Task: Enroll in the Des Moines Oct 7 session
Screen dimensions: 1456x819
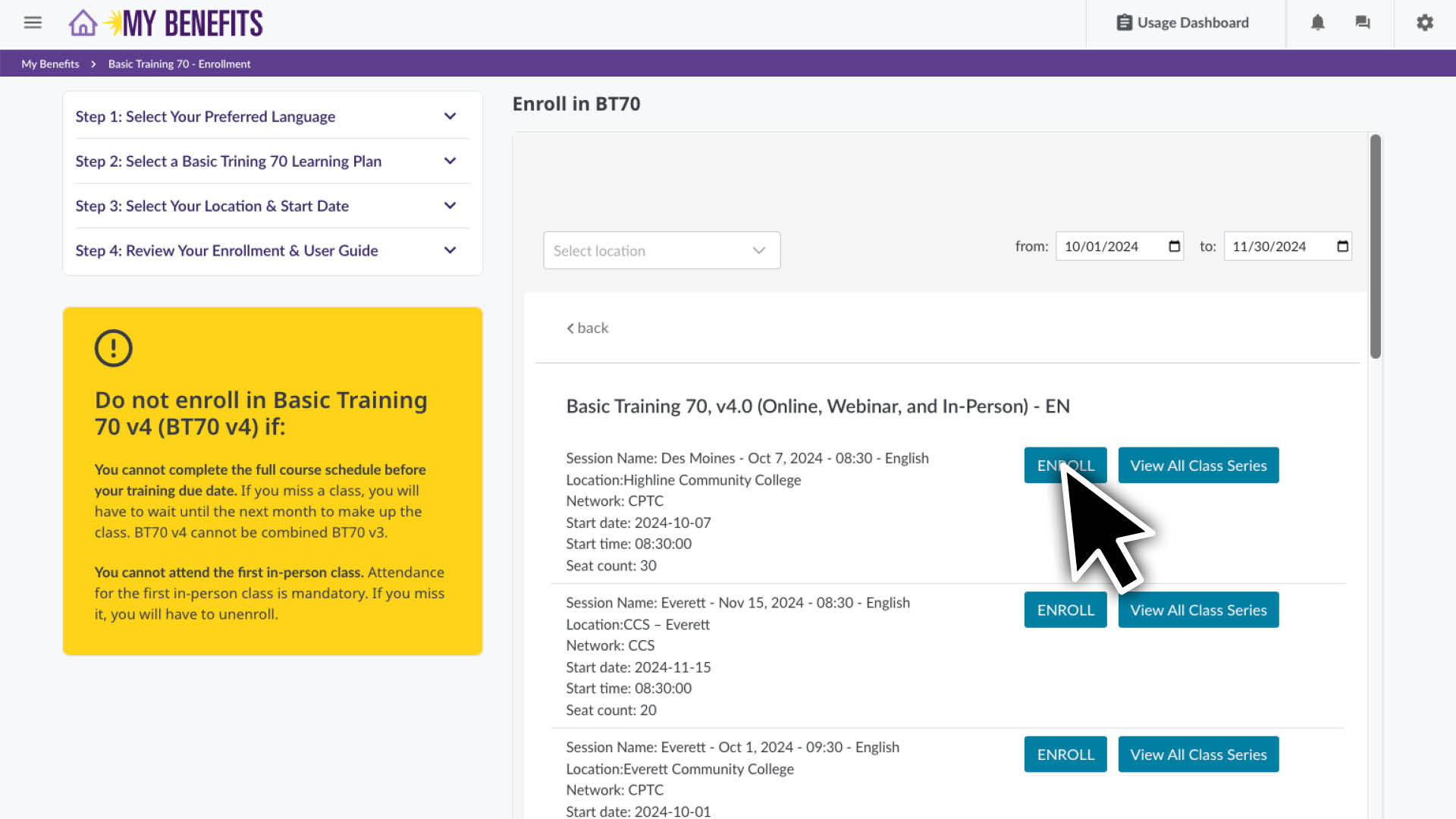Action: coord(1065,465)
